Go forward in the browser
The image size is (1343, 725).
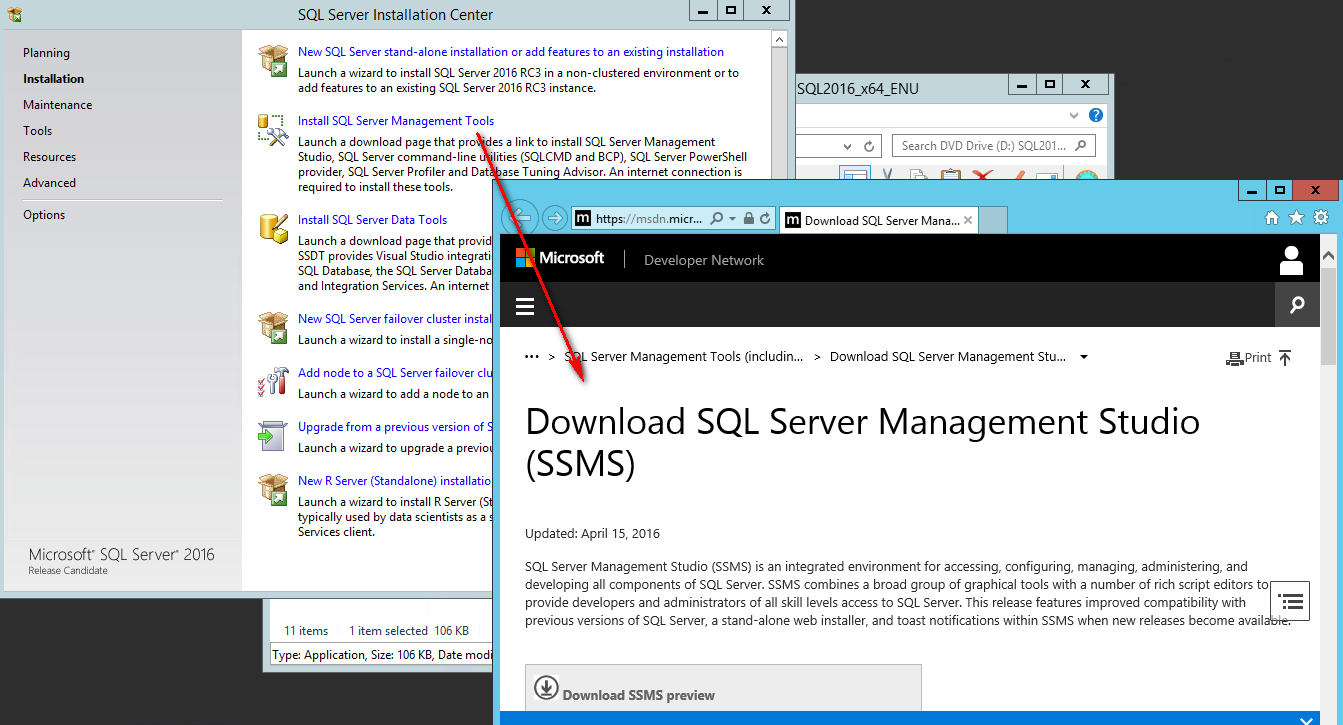554,218
